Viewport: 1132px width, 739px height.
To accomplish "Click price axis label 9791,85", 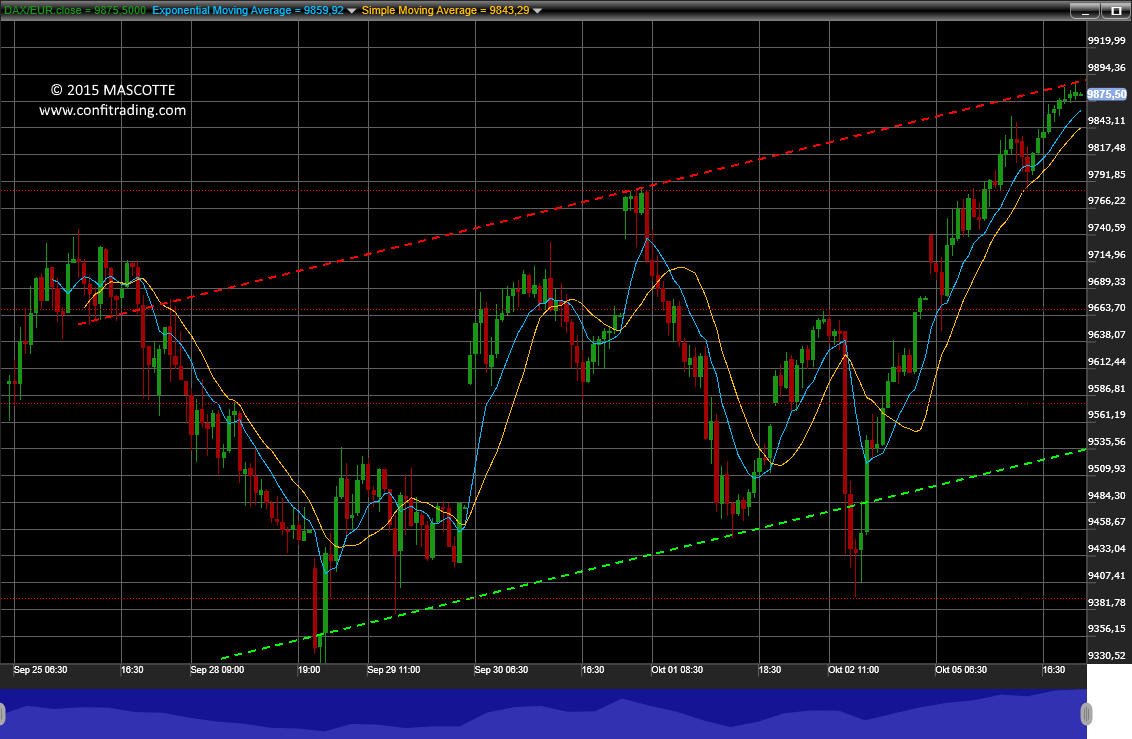I will click(1107, 175).
